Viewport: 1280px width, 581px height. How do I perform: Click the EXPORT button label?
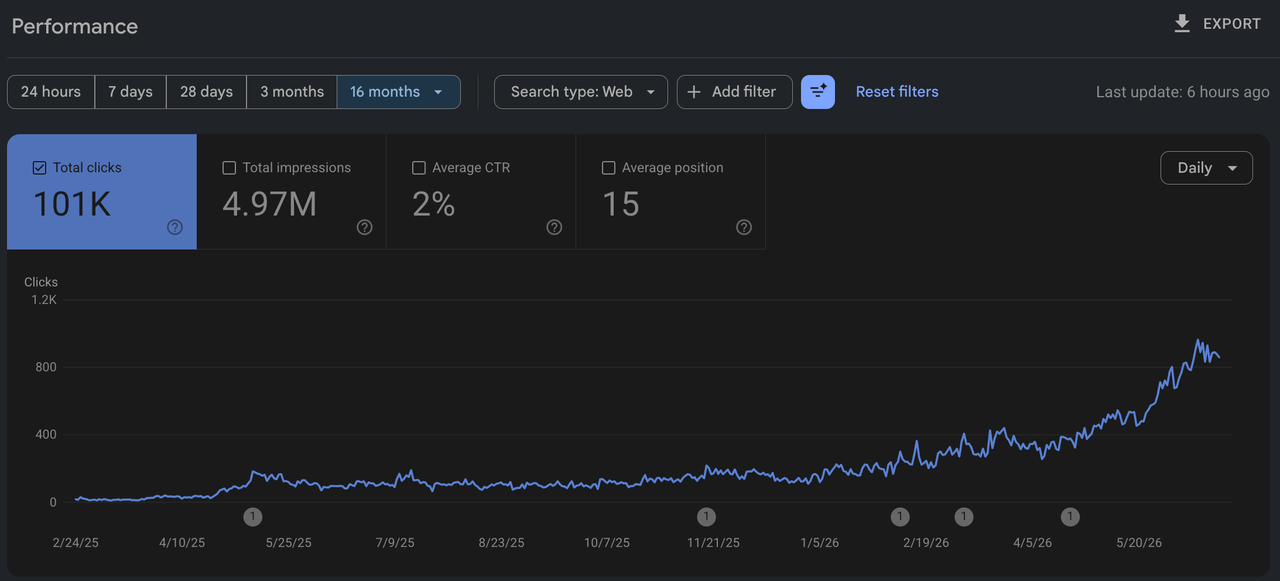tap(1232, 24)
